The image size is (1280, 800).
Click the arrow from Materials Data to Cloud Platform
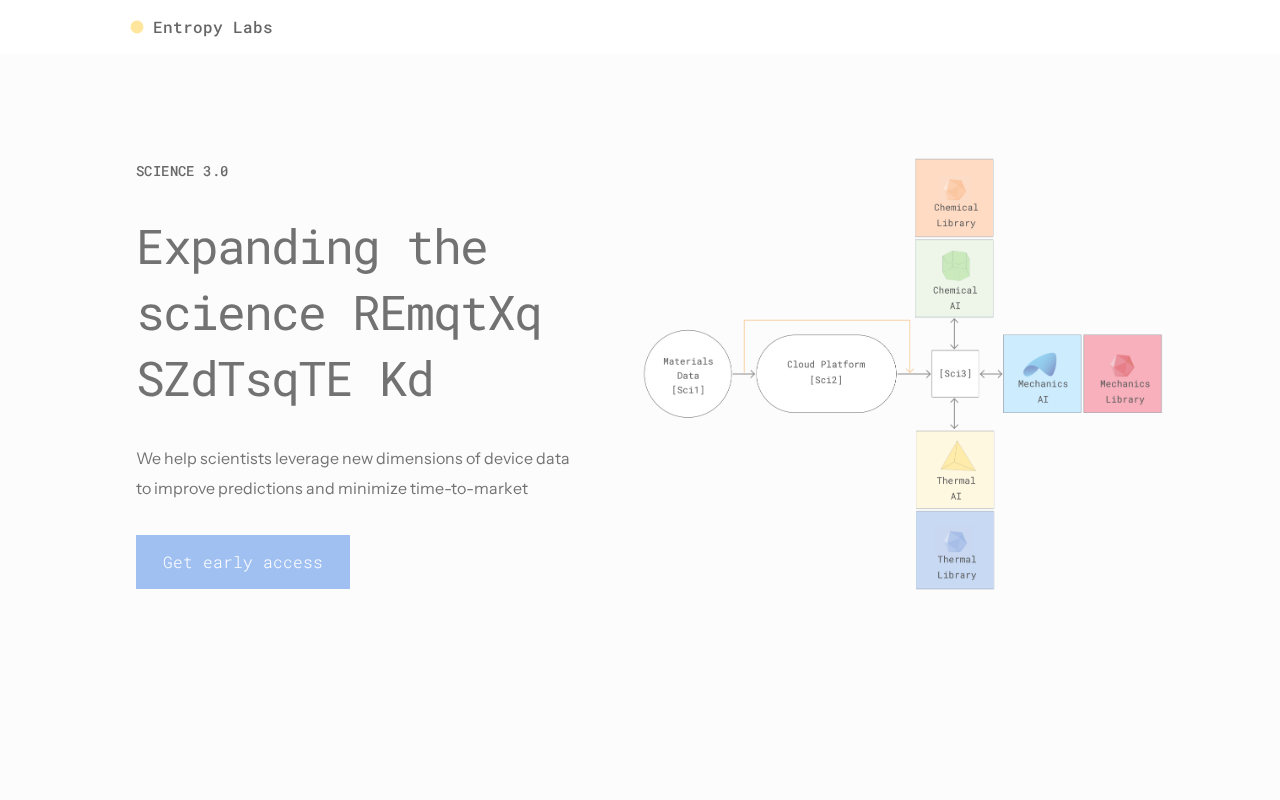coord(743,374)
